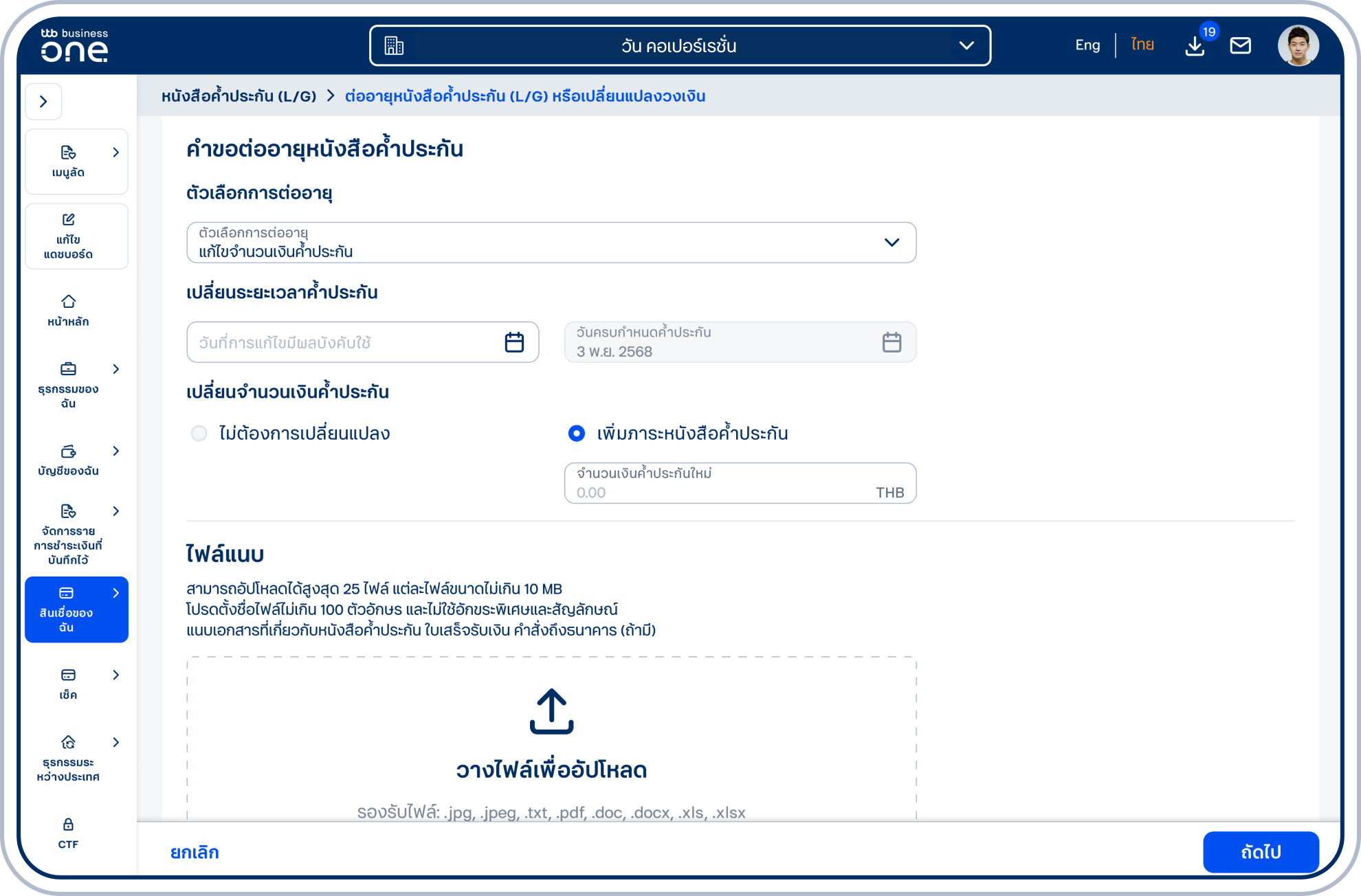This screenshot has height=896, width=1361.
Task: Click the file upload arrow icon
Action: (x=551, y=711)
